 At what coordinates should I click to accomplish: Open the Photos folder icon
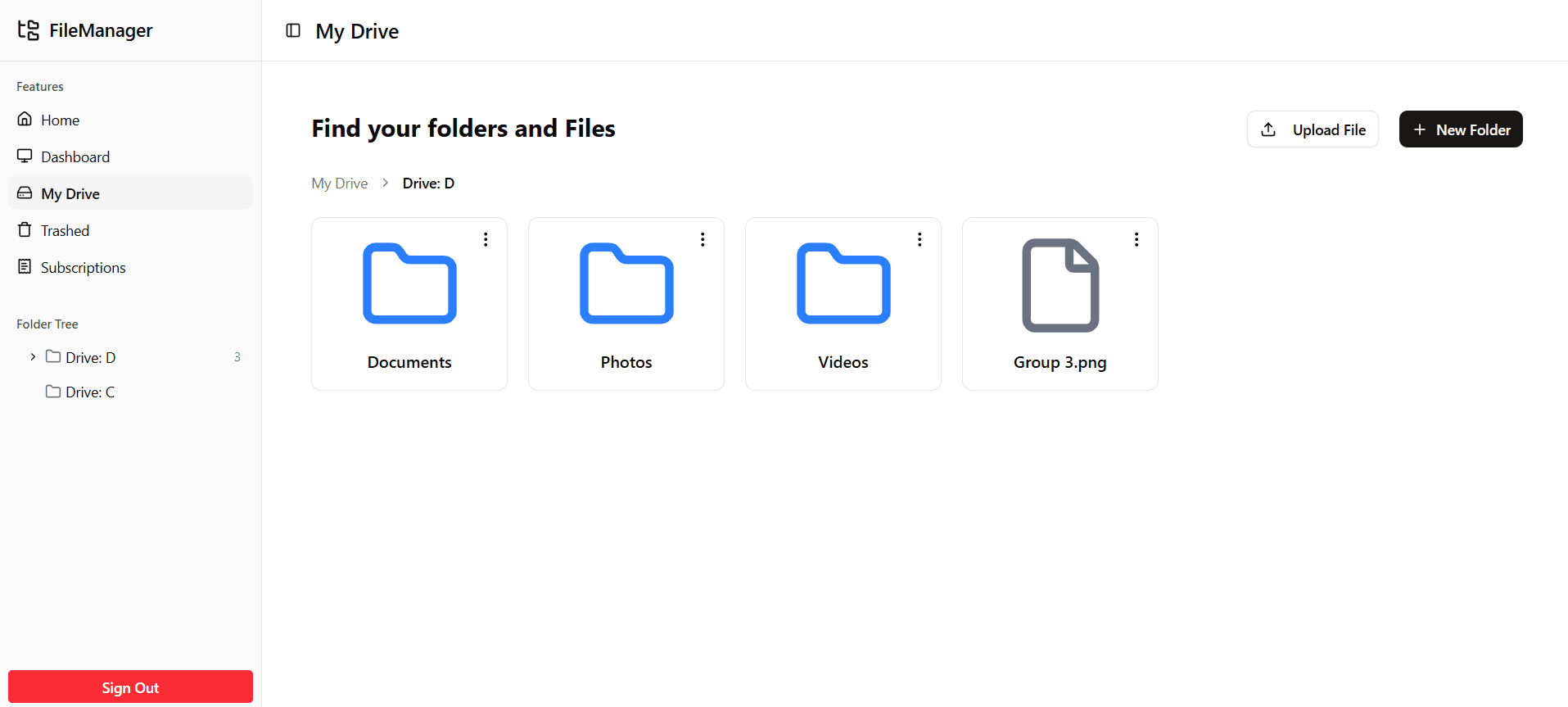626,283
